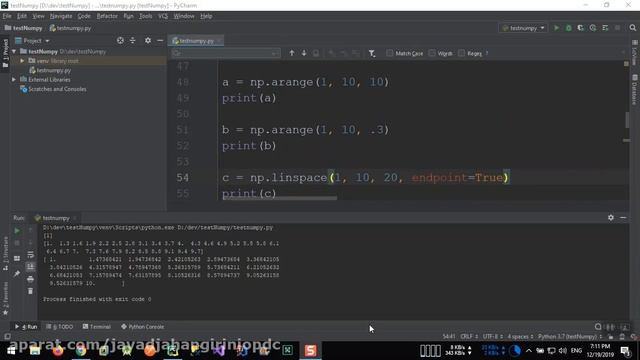Enable Match Case checkbox

coord(389,53)
